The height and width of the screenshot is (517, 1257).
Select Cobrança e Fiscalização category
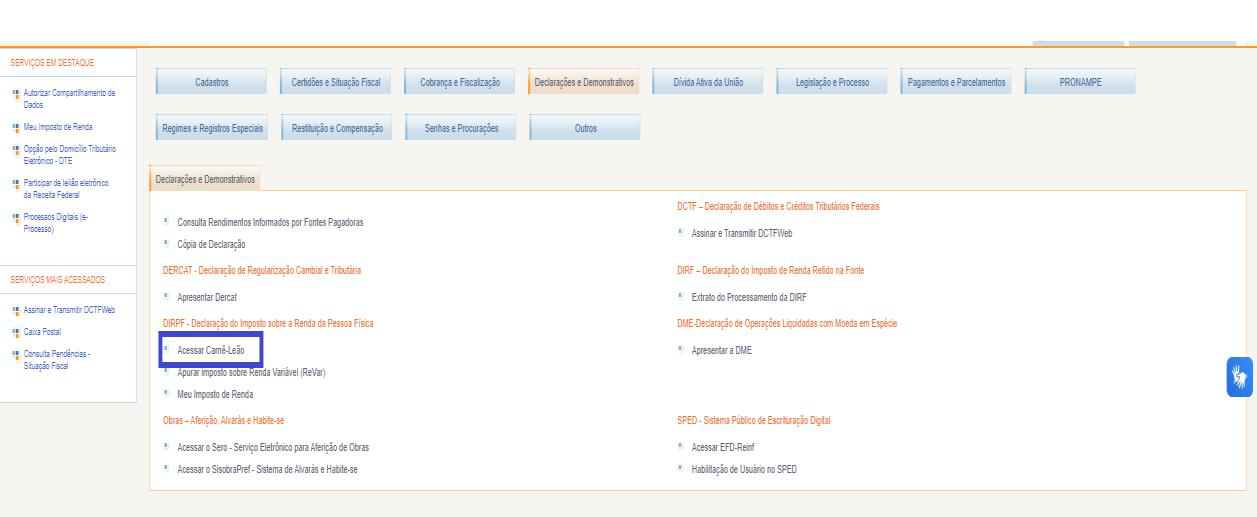pyautogui.click(x=460, y=82)
